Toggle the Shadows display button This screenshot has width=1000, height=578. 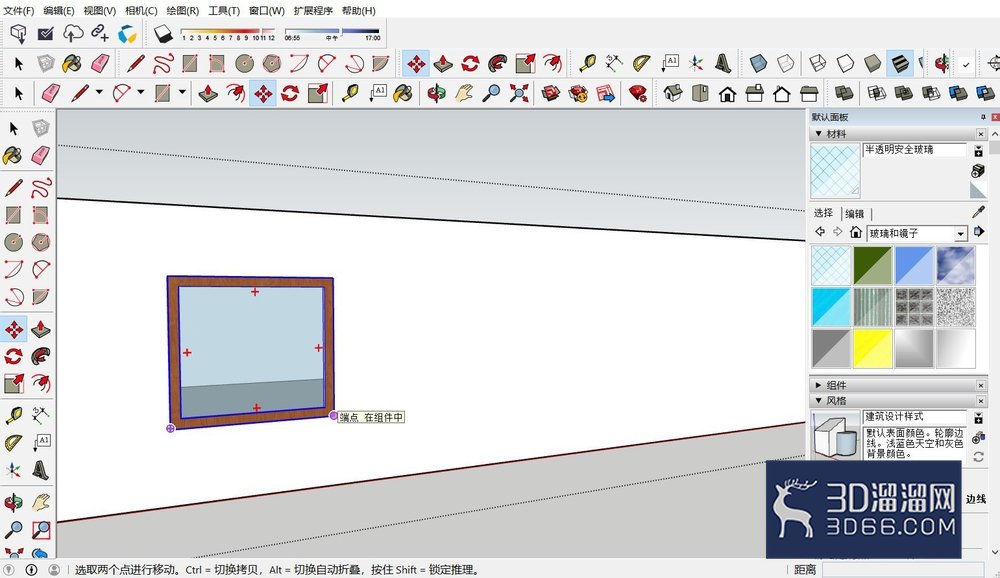(163, 33)
